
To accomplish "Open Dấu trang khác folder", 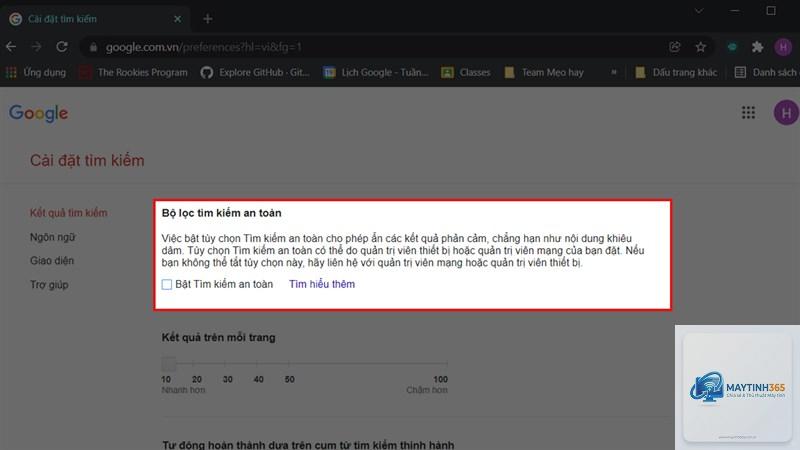I will [x=676, y=72].
